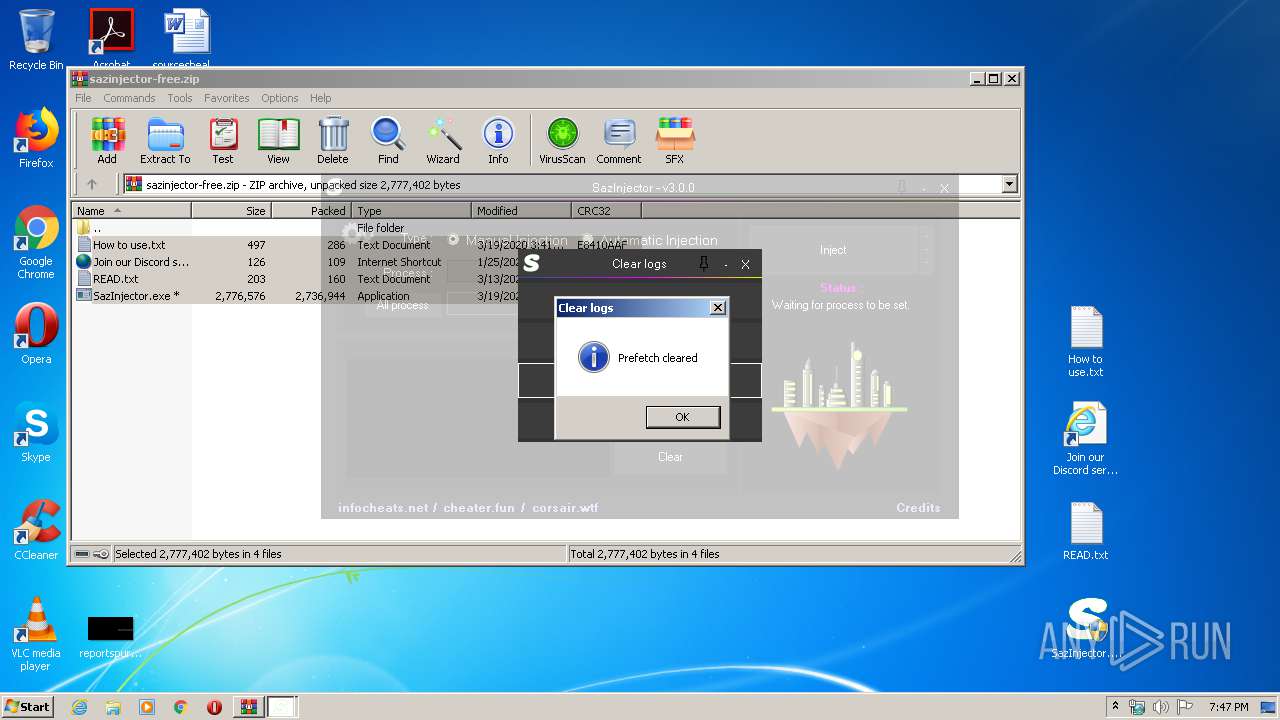This screenshot has height=720, width=1280.
Task: Click the pin icon on Clear logs window
Action: tap(704, 264)
